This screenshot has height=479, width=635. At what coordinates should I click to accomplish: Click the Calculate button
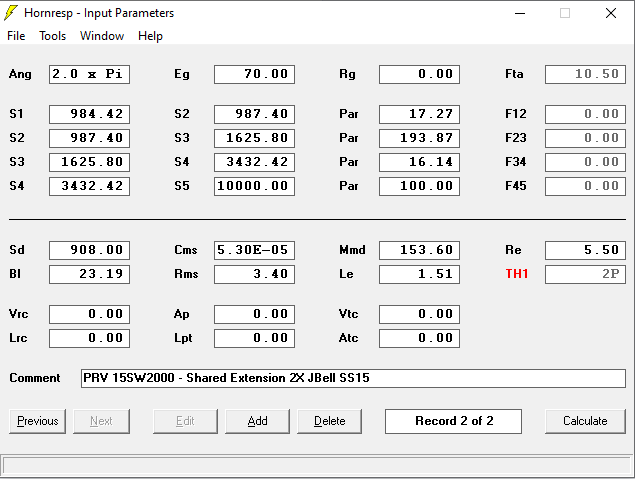[x=585, y=421]
